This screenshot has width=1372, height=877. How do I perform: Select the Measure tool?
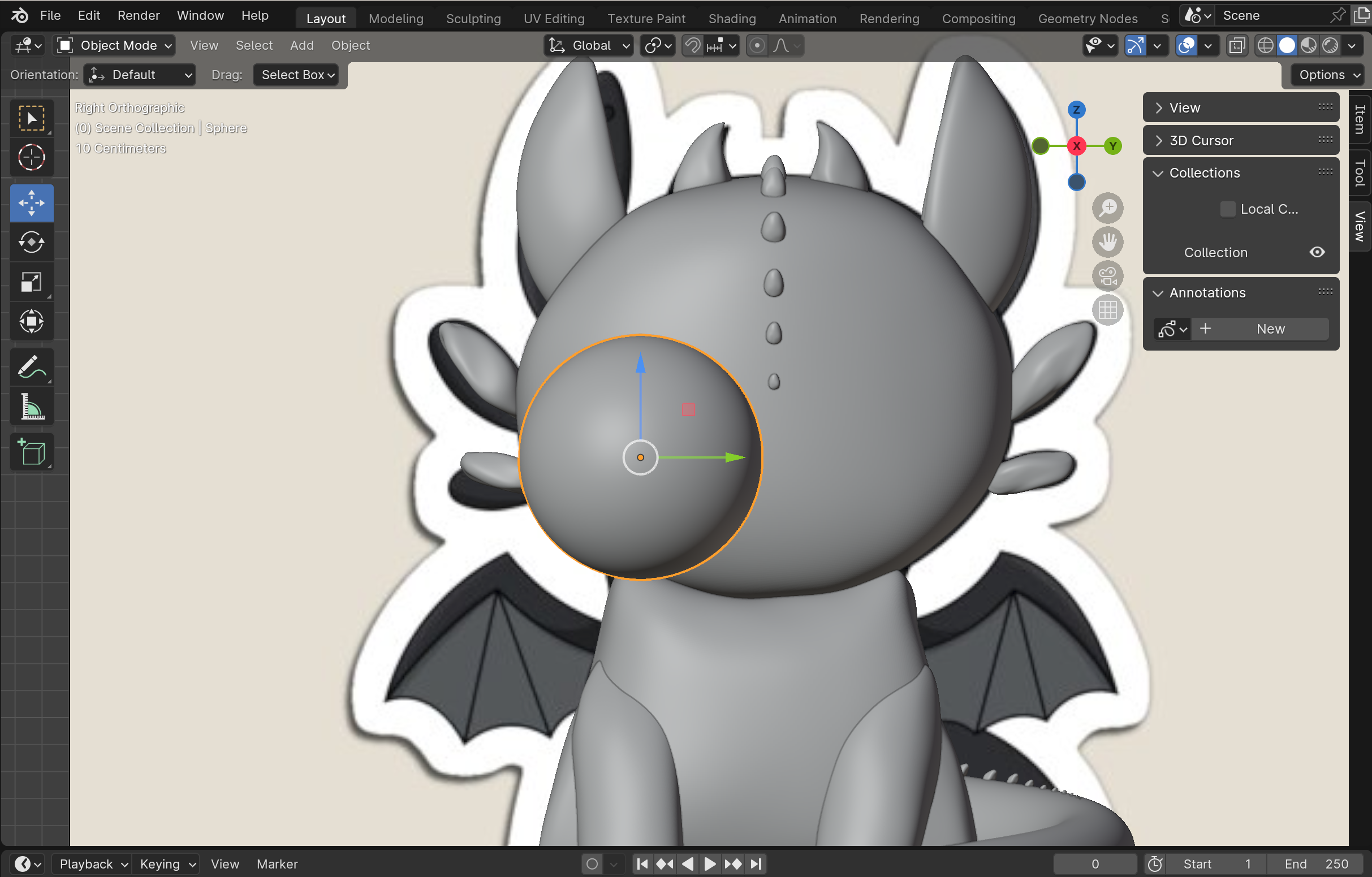(x=32, y=407)
